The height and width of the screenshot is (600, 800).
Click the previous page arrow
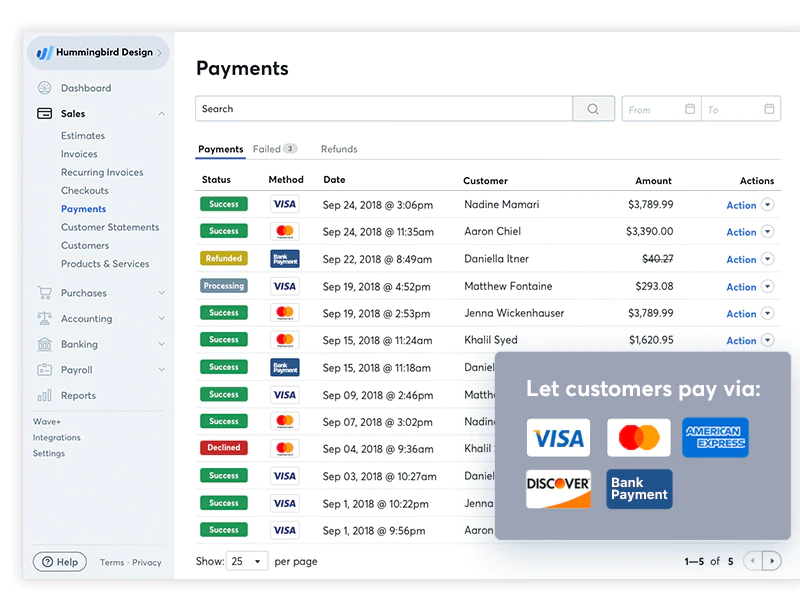click(753, 561)
